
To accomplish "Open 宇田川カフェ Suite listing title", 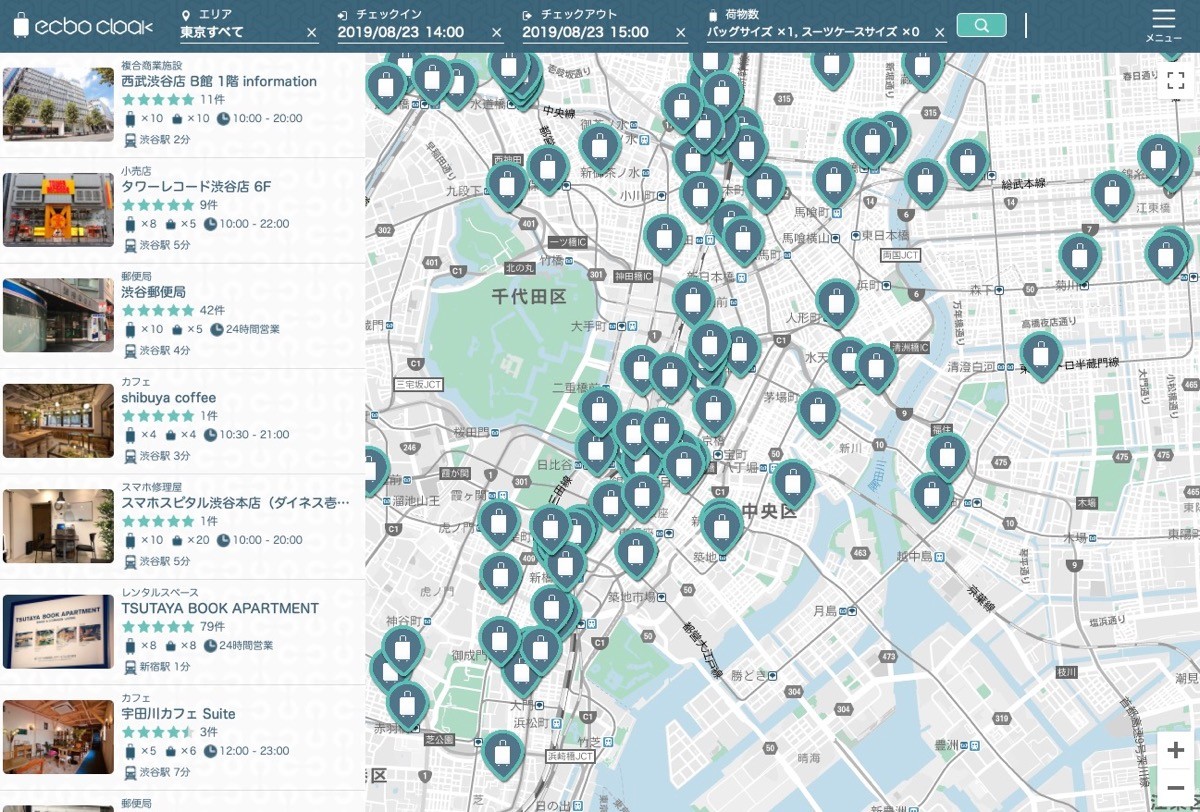I will click(x=178, y=714).
